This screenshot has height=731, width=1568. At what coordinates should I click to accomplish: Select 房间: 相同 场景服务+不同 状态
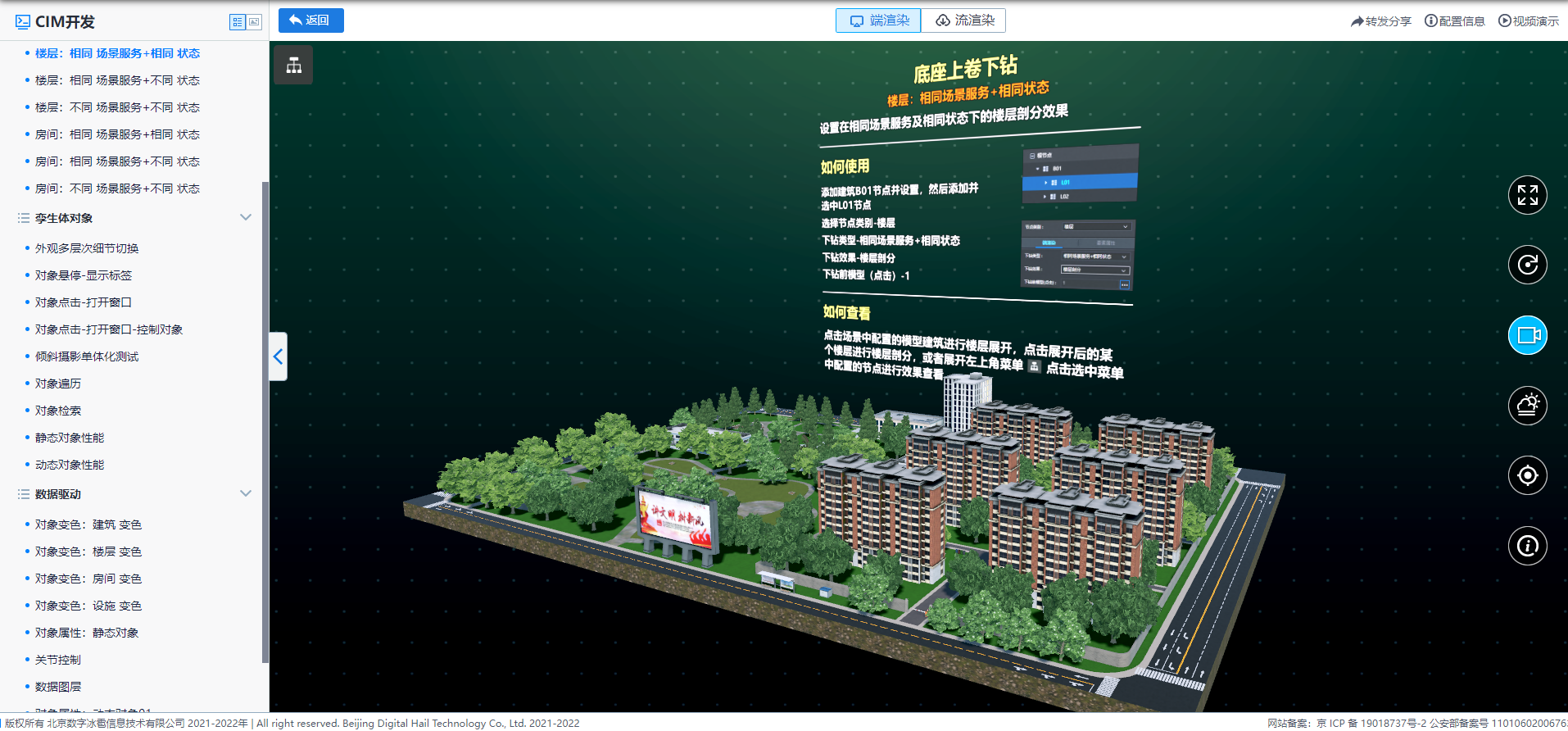(x=117, y=161)
